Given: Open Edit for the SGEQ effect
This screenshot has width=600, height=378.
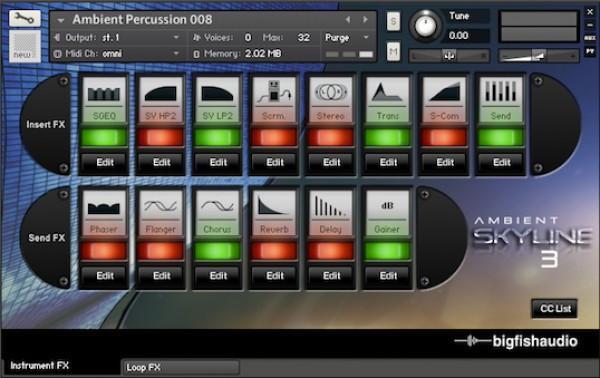Looking at the screenshot, I should coord(104,162).
